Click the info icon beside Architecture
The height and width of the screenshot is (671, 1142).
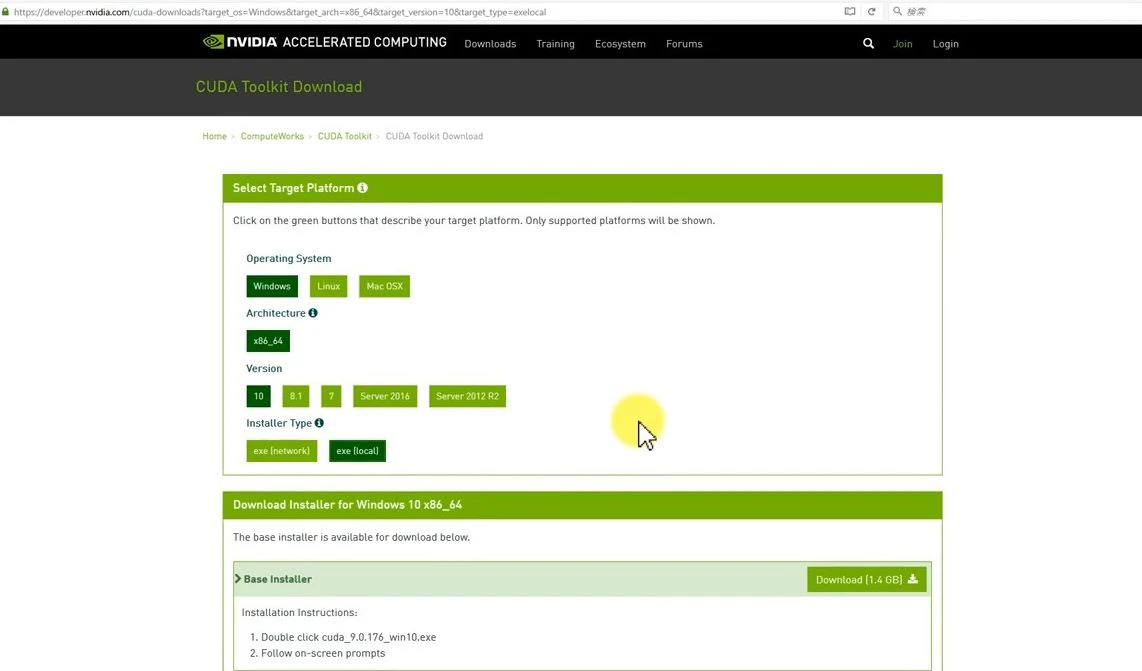click(x=313, y=313)
